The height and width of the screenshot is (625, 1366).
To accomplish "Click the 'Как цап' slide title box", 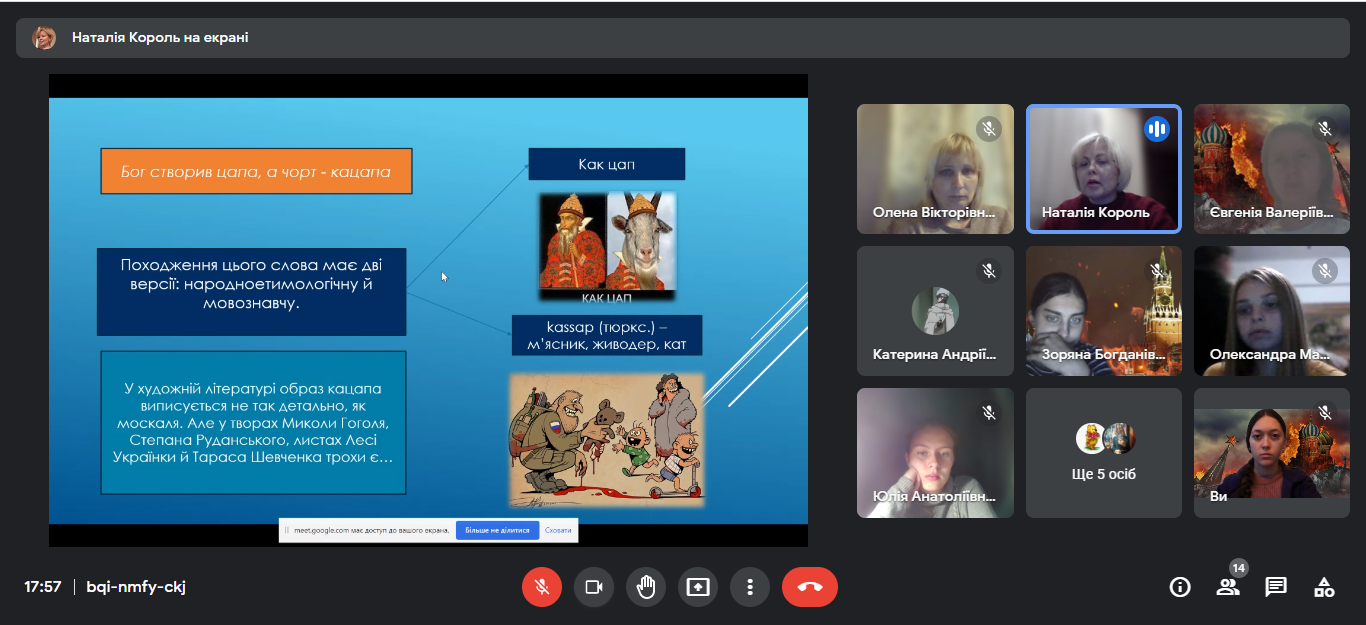I will coord(607,164).
